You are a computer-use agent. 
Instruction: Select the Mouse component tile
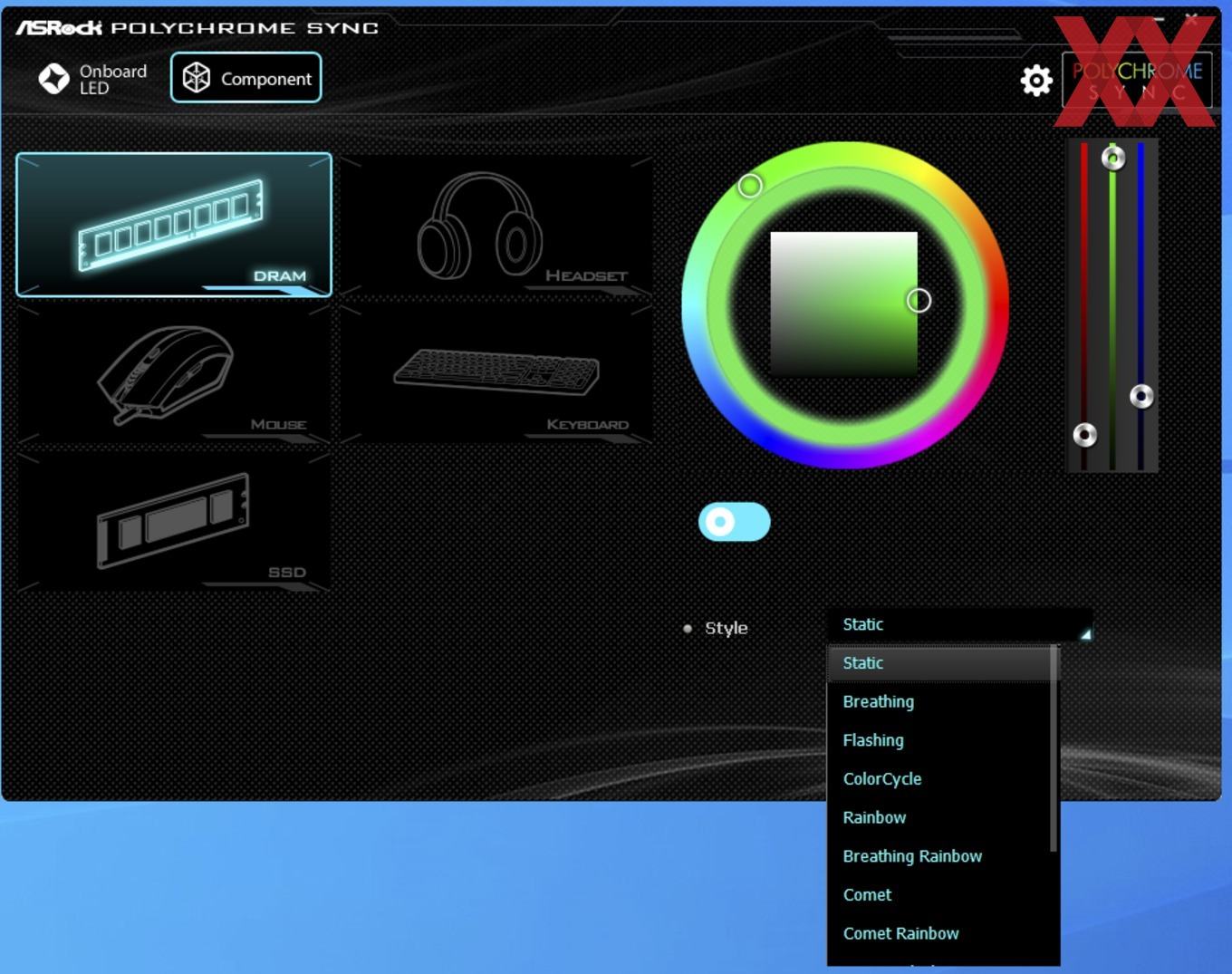(174, 373)
